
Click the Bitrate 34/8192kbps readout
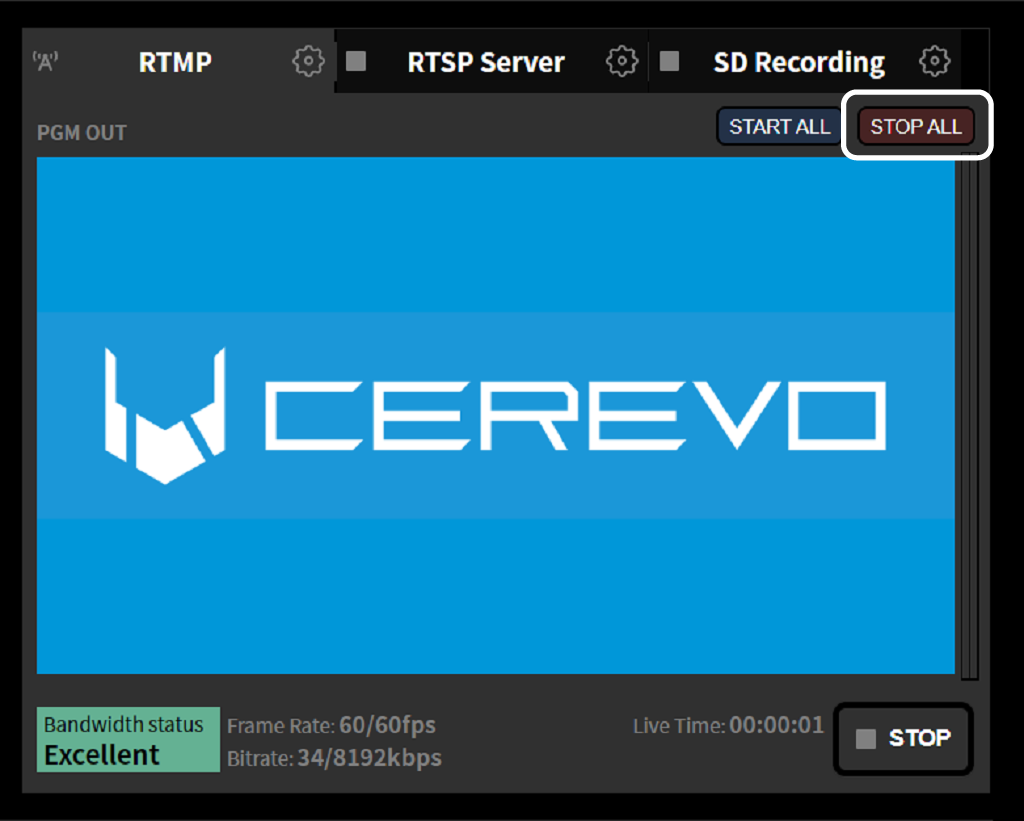(x=334, y=758)
